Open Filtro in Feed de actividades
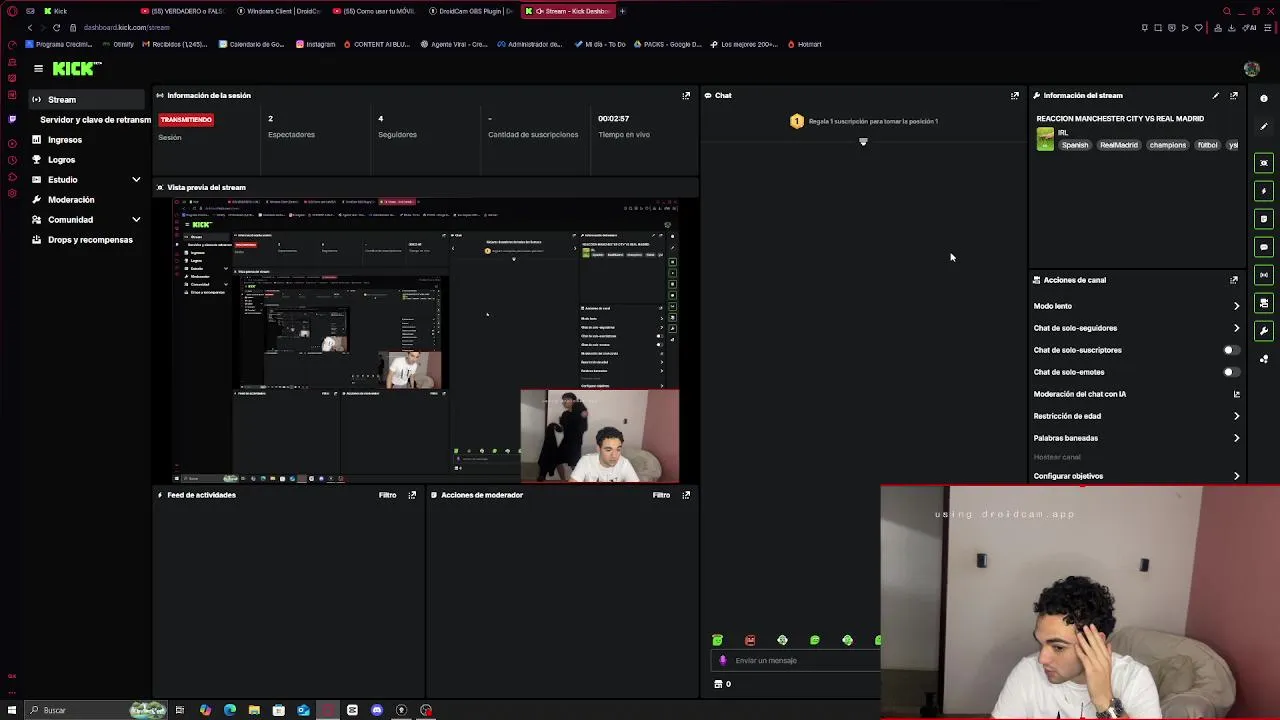 coord(388,495)
